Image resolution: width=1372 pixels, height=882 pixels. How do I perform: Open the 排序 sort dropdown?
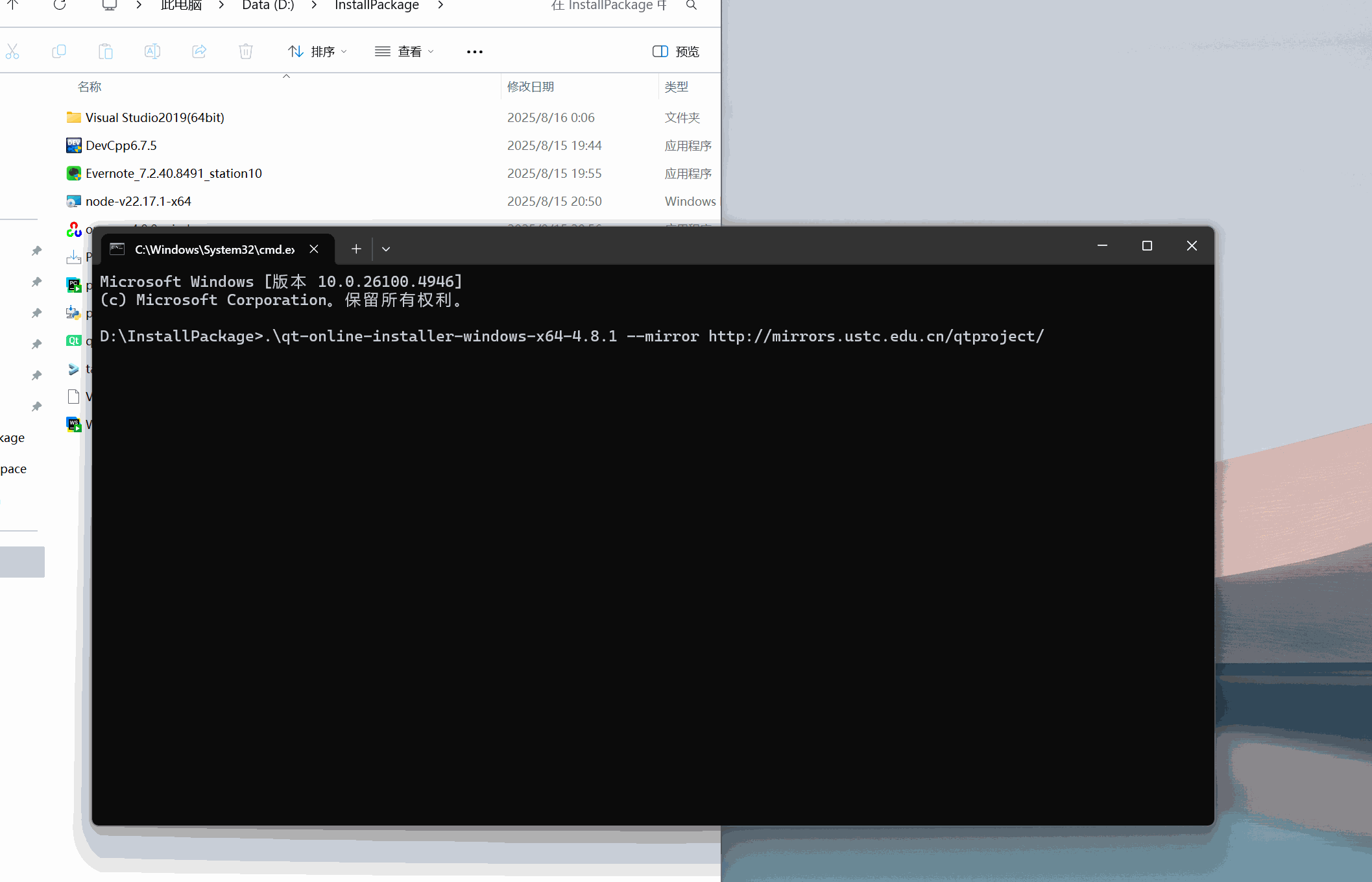tap(318, 51)
